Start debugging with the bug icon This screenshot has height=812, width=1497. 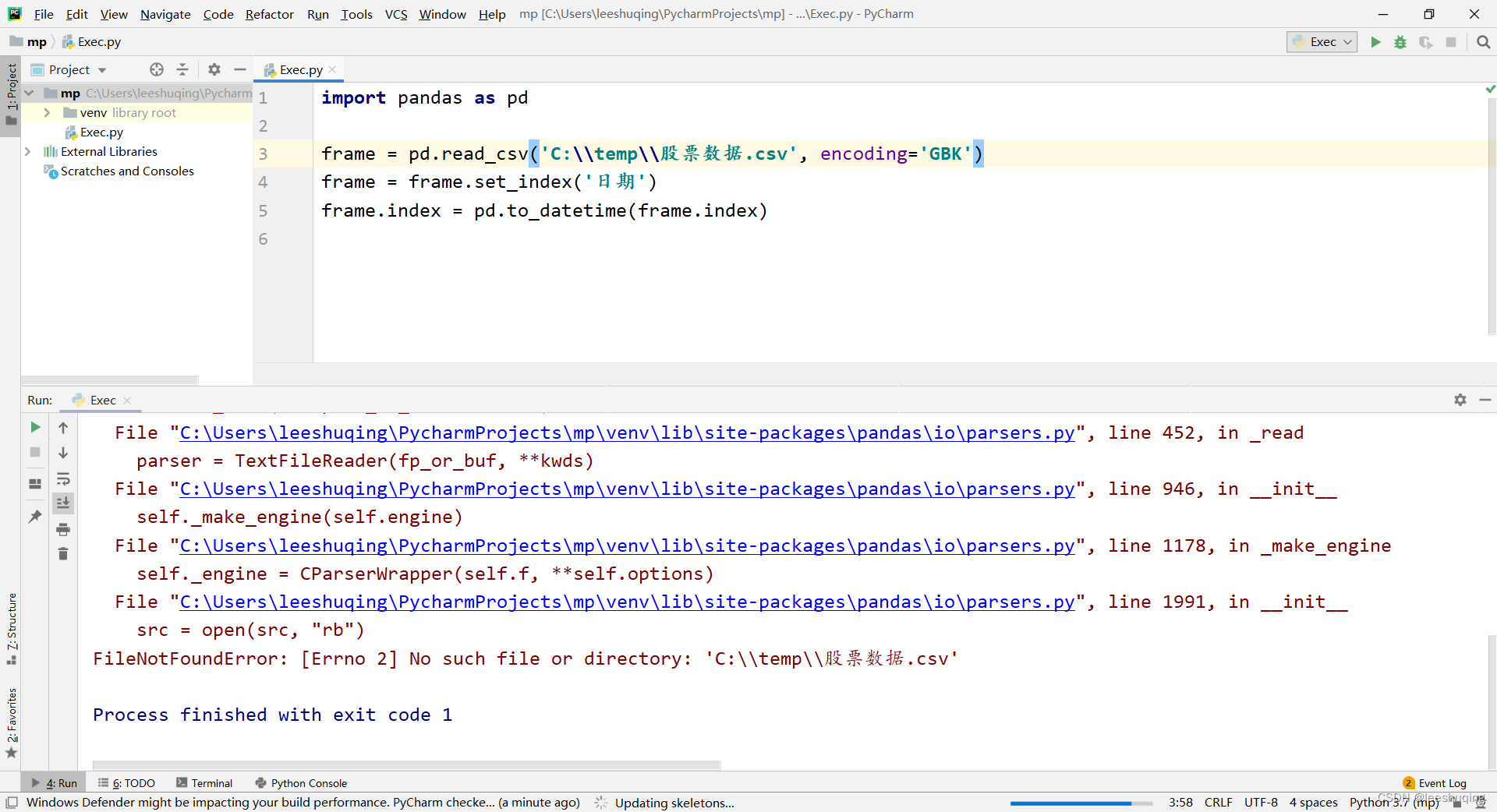pos(1400,42)
